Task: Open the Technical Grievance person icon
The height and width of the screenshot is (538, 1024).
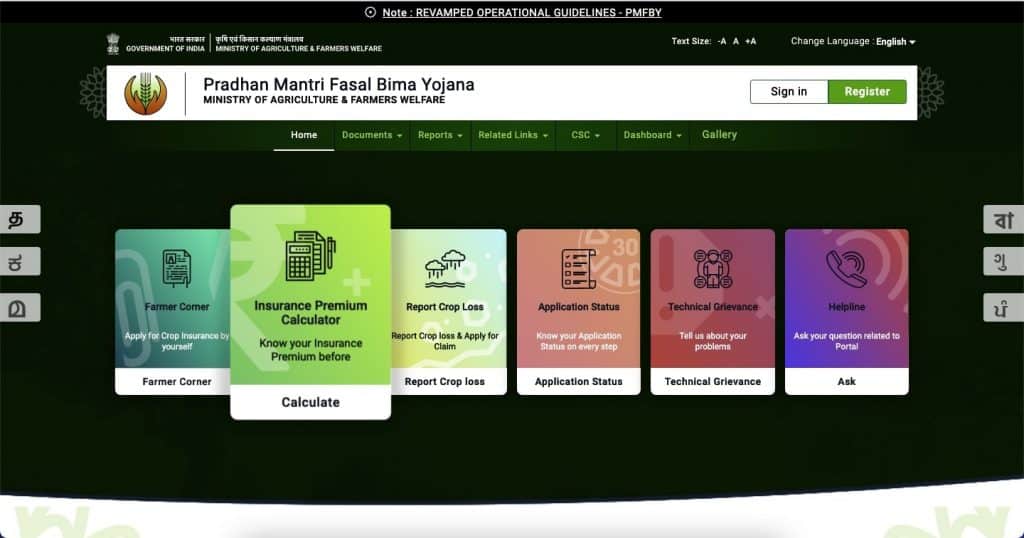Action: (712, 268)
